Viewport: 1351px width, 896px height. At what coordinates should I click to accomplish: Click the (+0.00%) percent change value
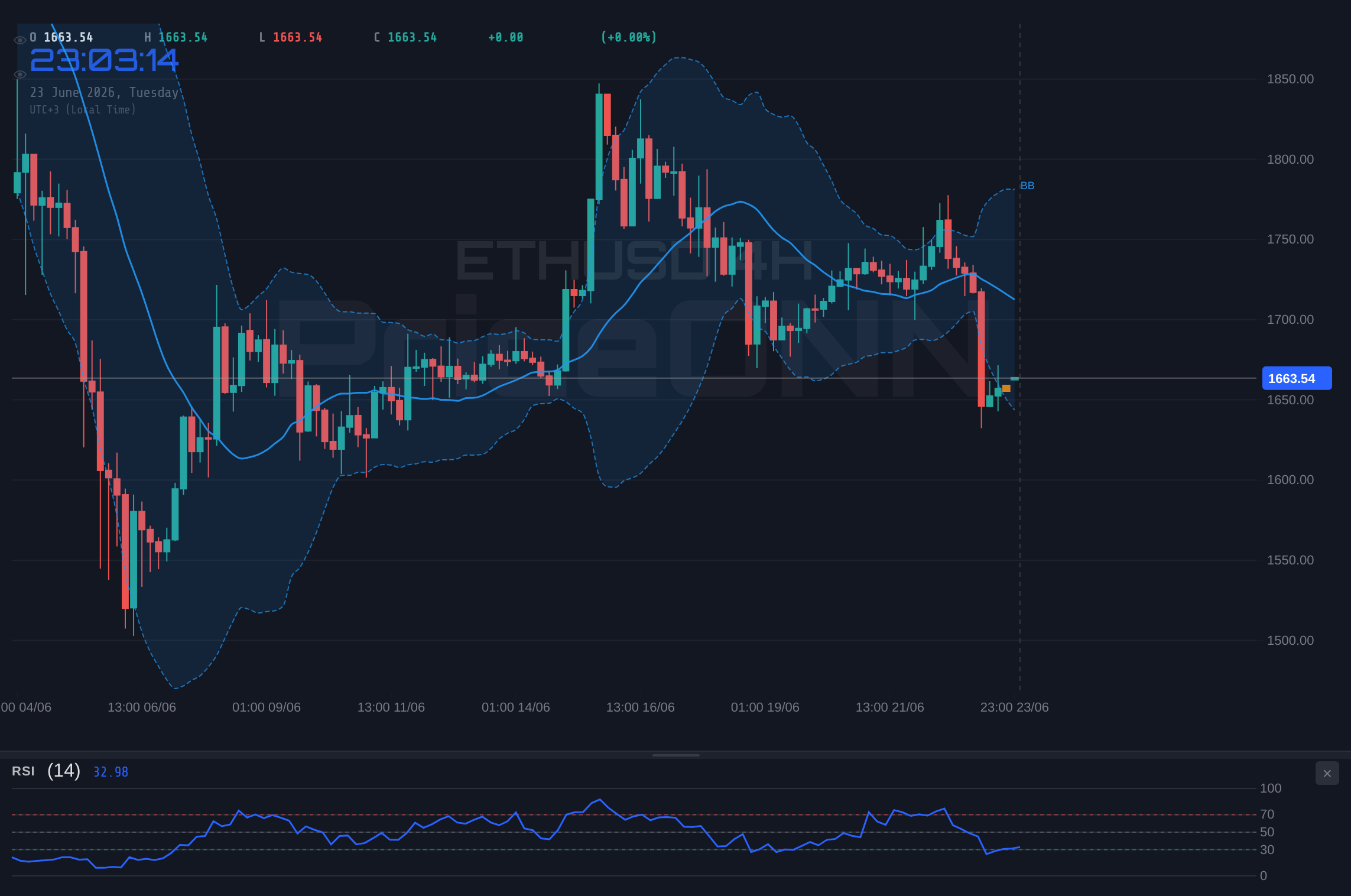[629, 37]
